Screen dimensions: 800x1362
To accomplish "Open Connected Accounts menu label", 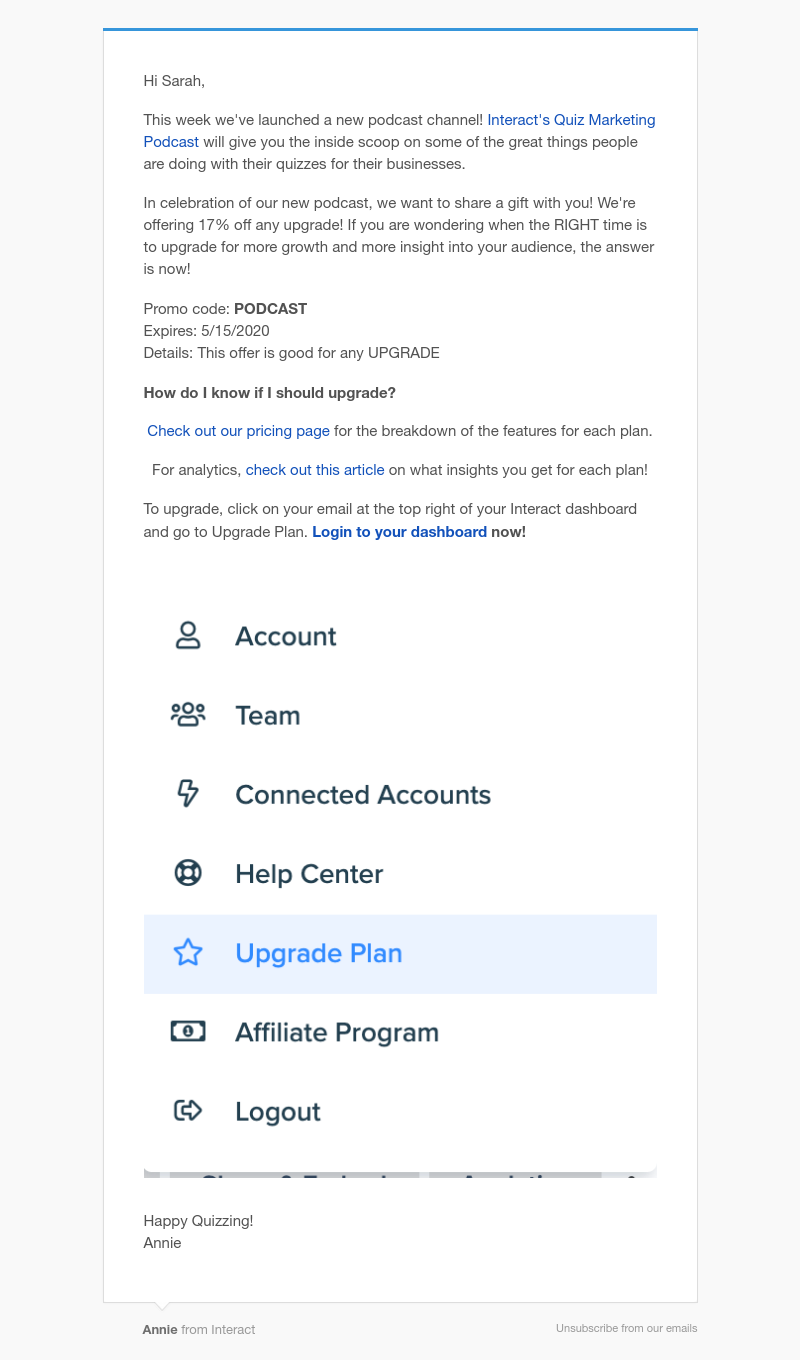I will (363, 794).
